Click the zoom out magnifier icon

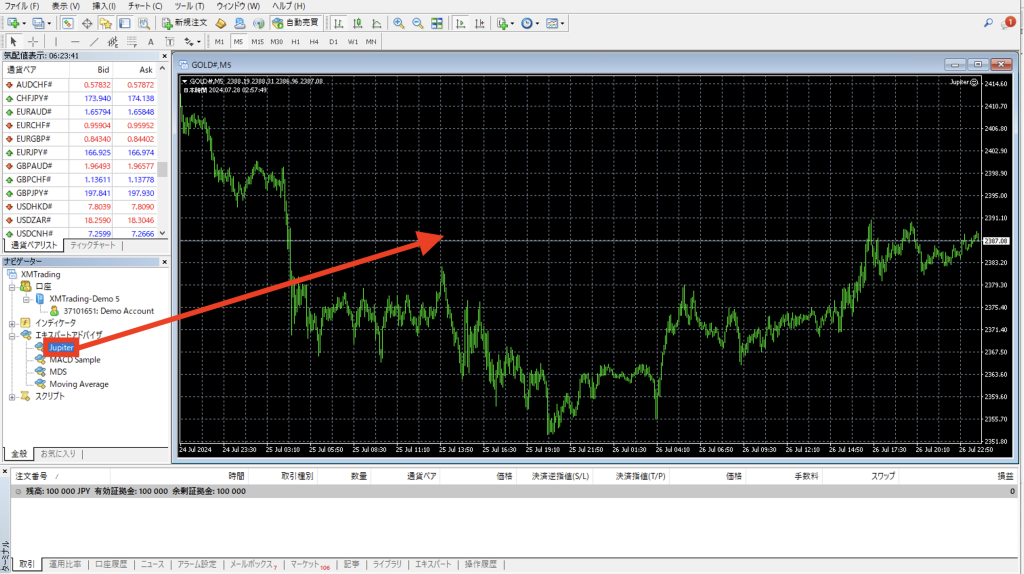(x=417, y=22)
